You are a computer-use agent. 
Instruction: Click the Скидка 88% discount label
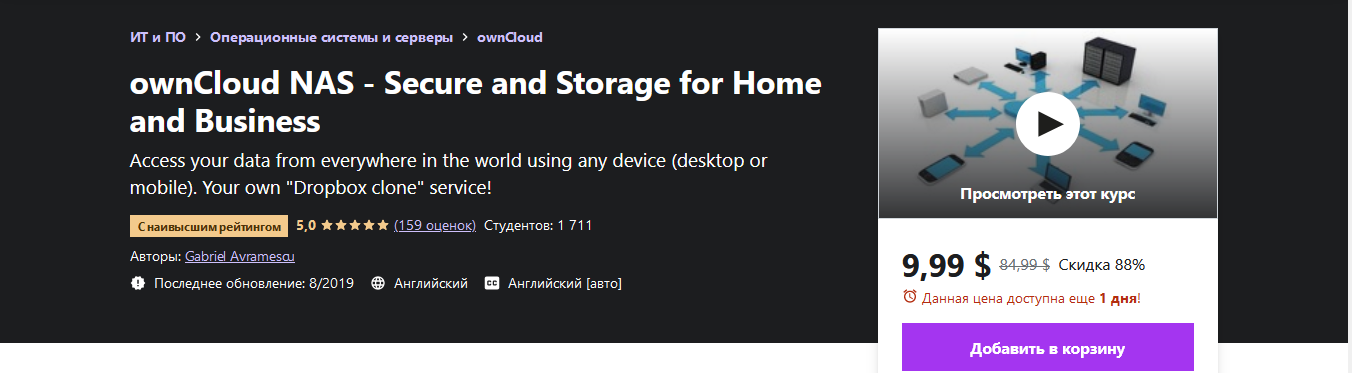1101,265
